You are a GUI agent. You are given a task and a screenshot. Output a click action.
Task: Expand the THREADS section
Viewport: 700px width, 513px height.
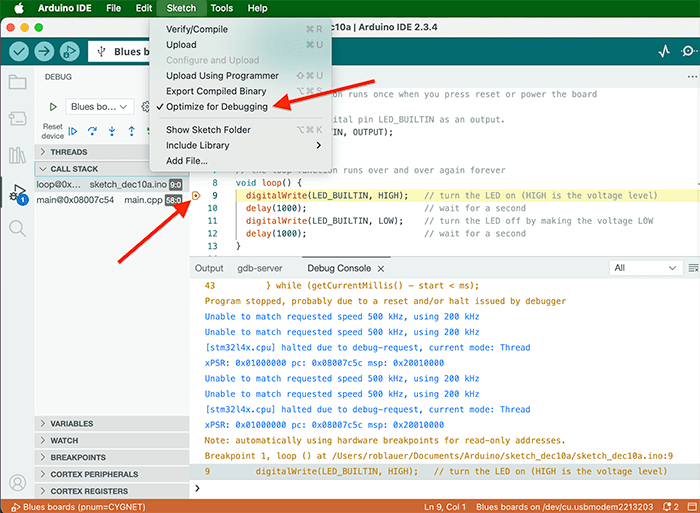click(x=92, y=152)
